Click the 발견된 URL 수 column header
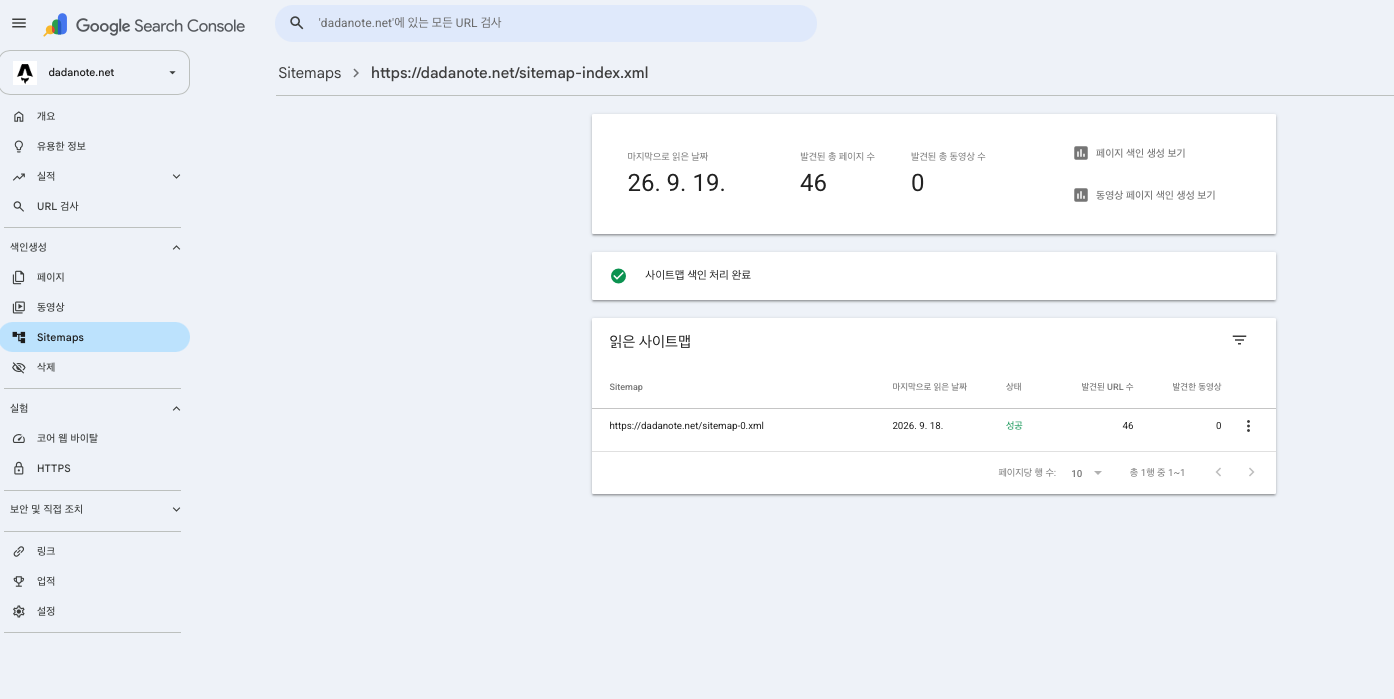Image resolution: width=1394 pixels, height=699 pixels. click(x=1107, y=387)
